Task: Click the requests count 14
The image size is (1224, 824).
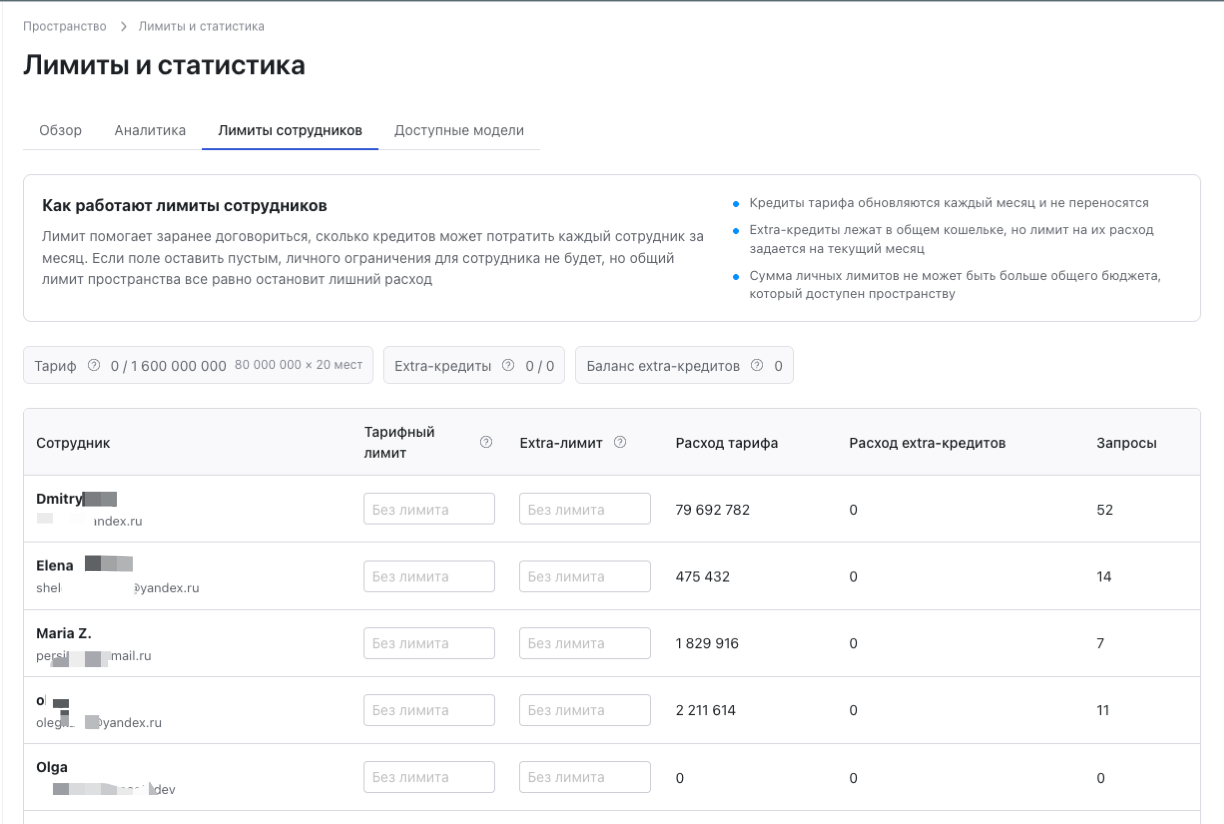Action: click(1104, 577)
